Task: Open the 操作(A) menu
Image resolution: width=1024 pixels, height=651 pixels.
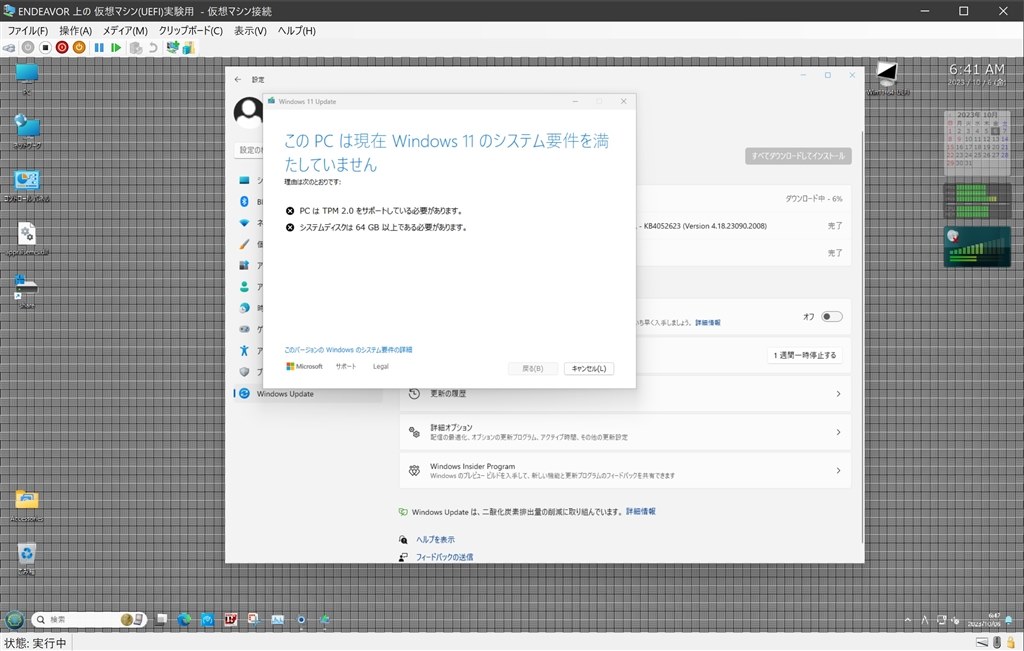Action: (76, 31)
